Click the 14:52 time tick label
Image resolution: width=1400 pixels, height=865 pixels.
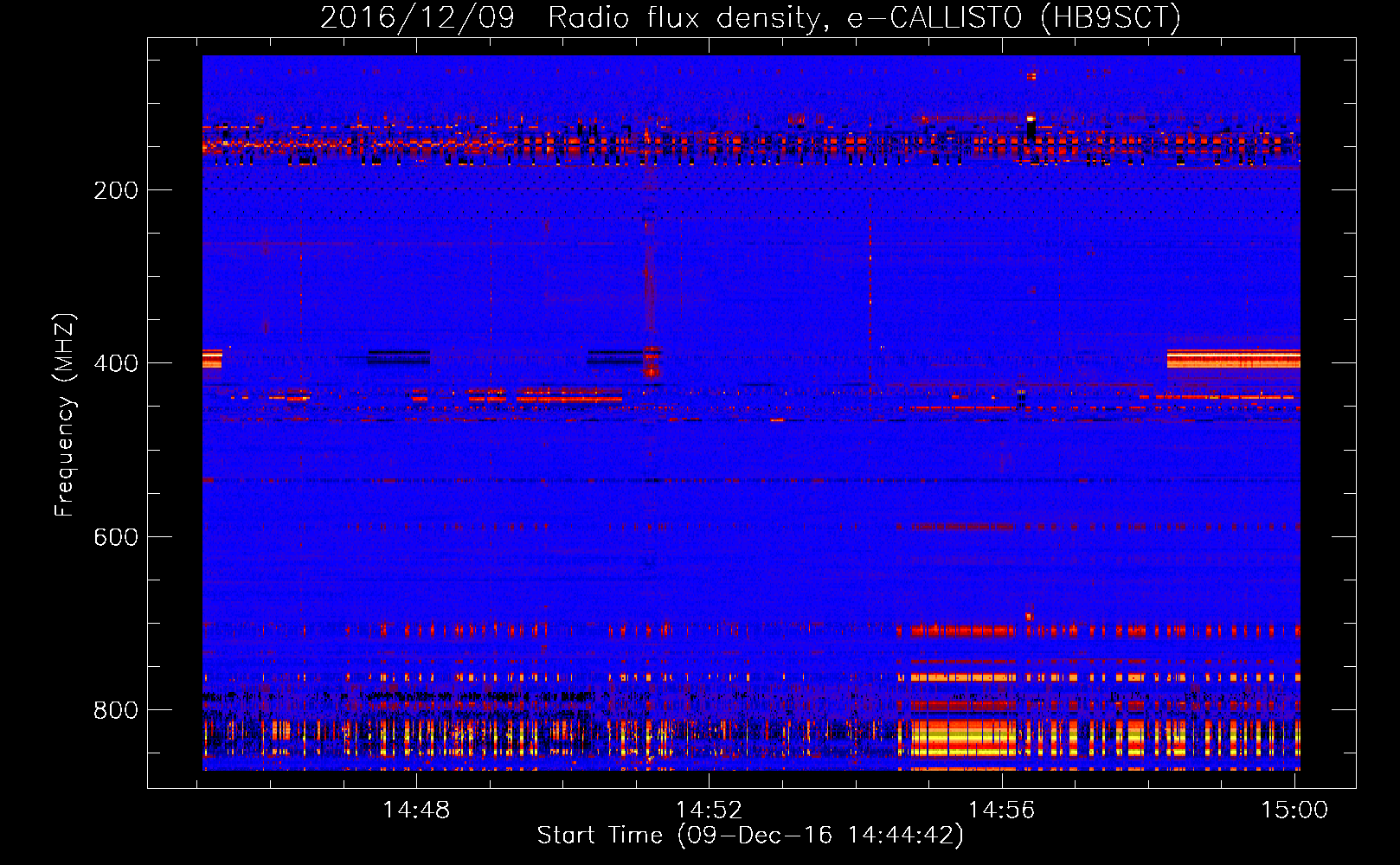(709, 810)
